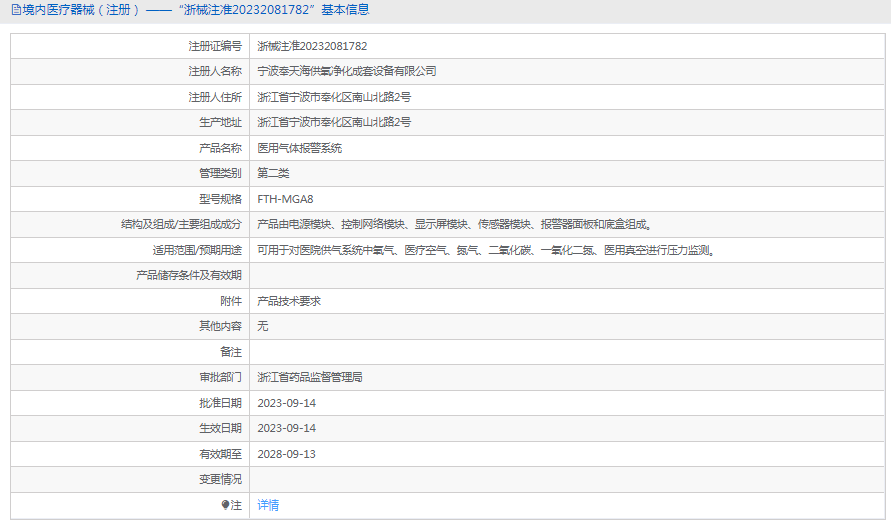891x528 pixels.
Task: Click 其他内容 value 无
Action: coord(262,326)
